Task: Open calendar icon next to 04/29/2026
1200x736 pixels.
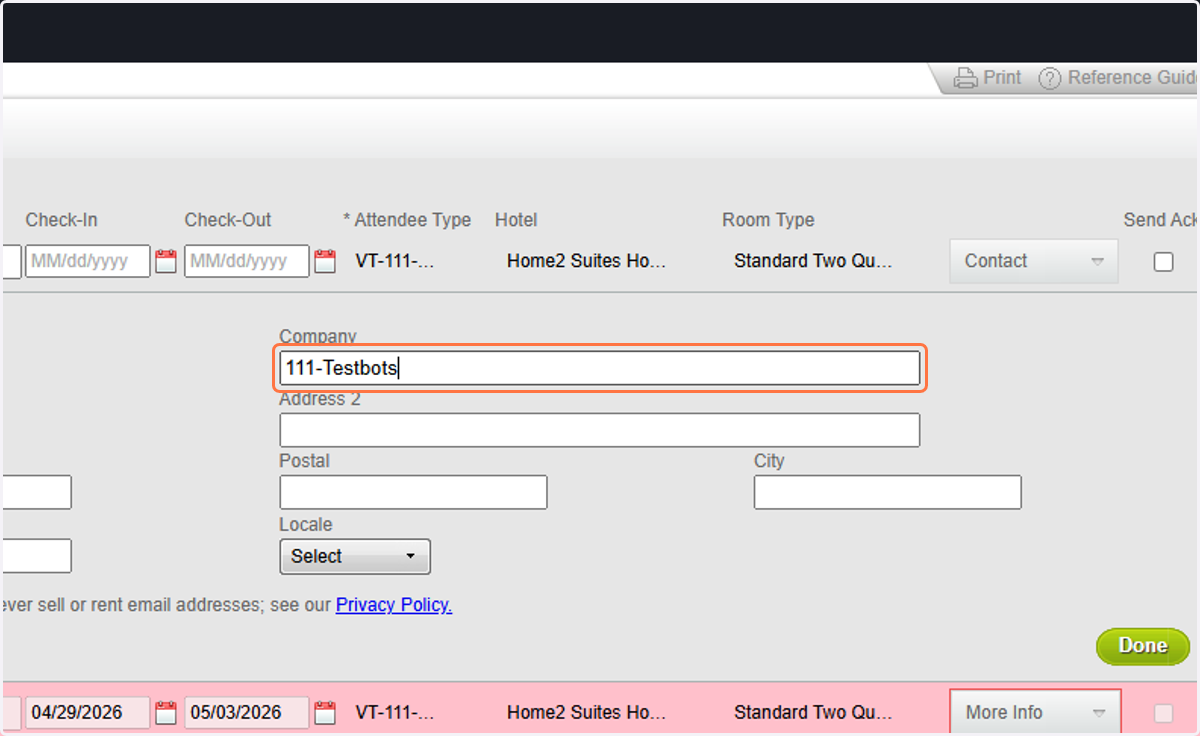Action: 166,713
